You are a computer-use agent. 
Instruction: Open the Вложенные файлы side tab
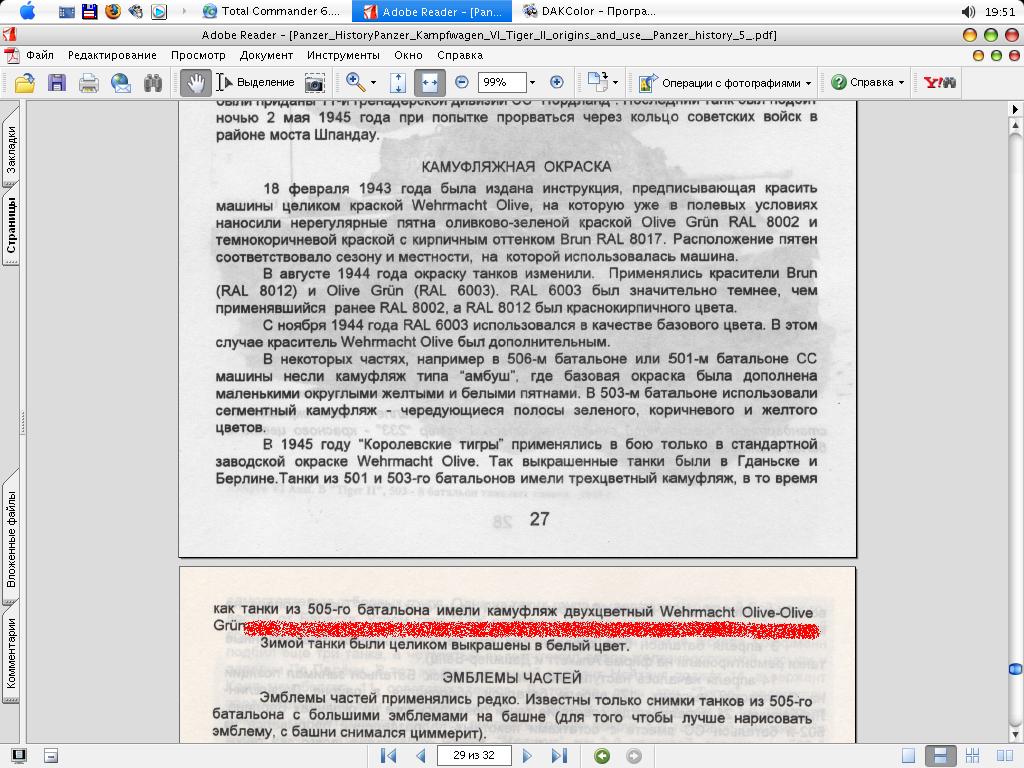tap(11, 538)
